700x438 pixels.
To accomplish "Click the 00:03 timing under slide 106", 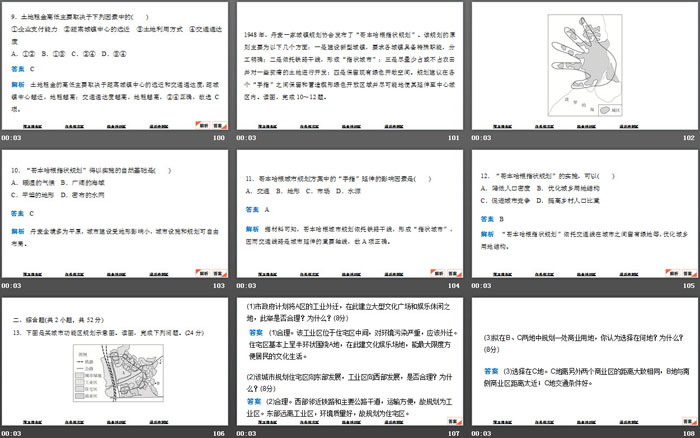I will tap(11, 433).
